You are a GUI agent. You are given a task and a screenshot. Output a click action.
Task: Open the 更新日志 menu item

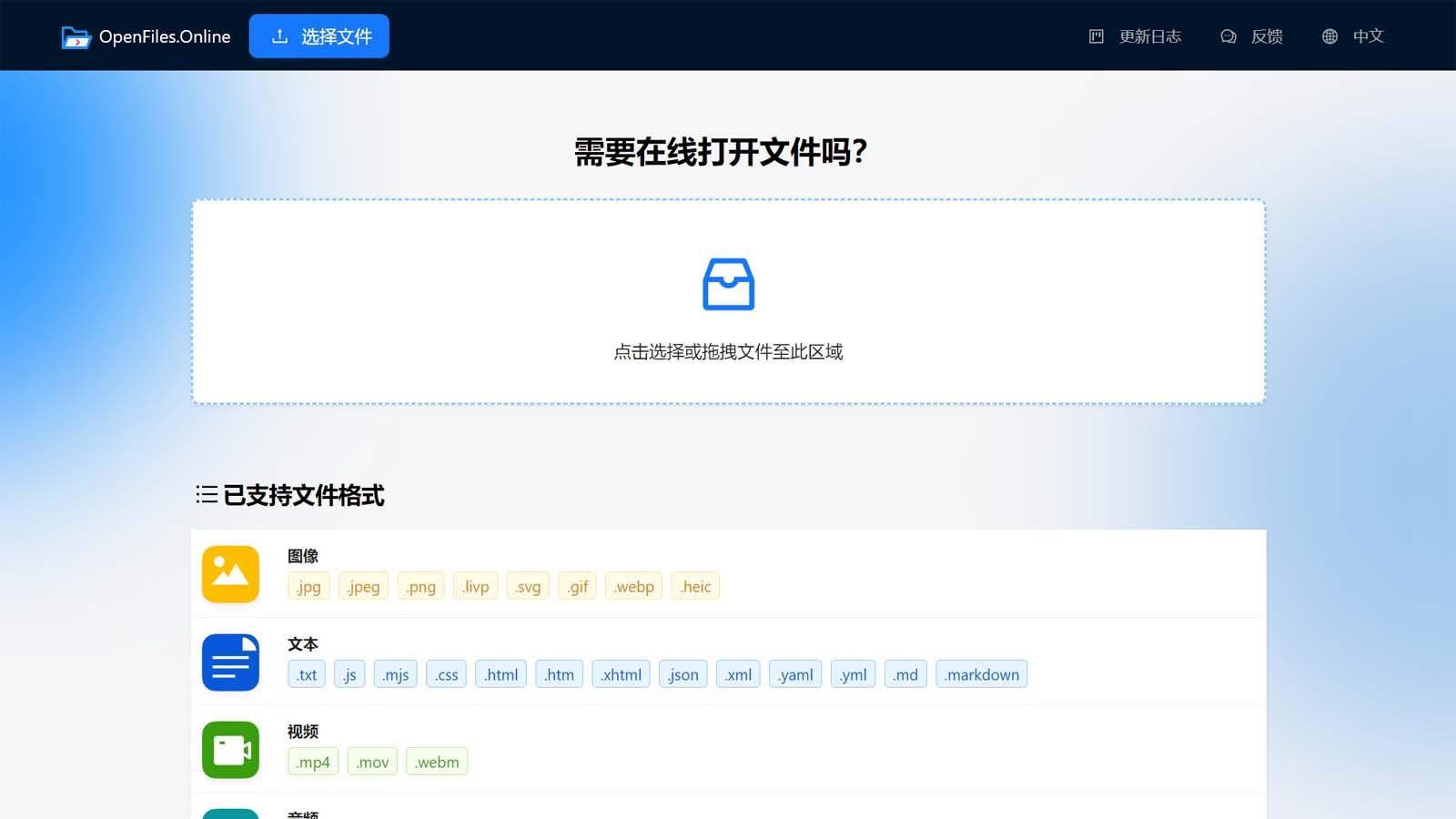point(1150,36)
